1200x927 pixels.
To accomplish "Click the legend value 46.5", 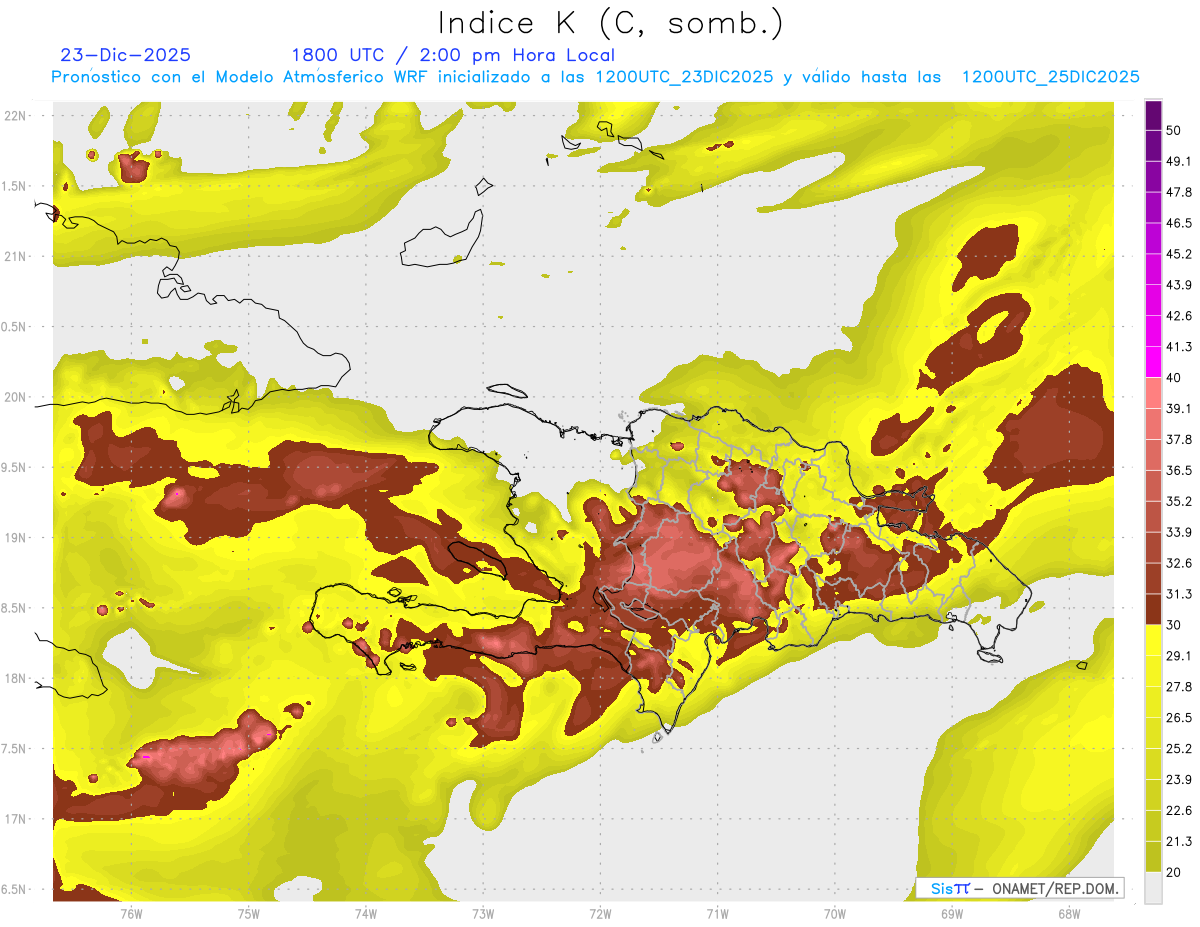I will [x=1179, y=223].
